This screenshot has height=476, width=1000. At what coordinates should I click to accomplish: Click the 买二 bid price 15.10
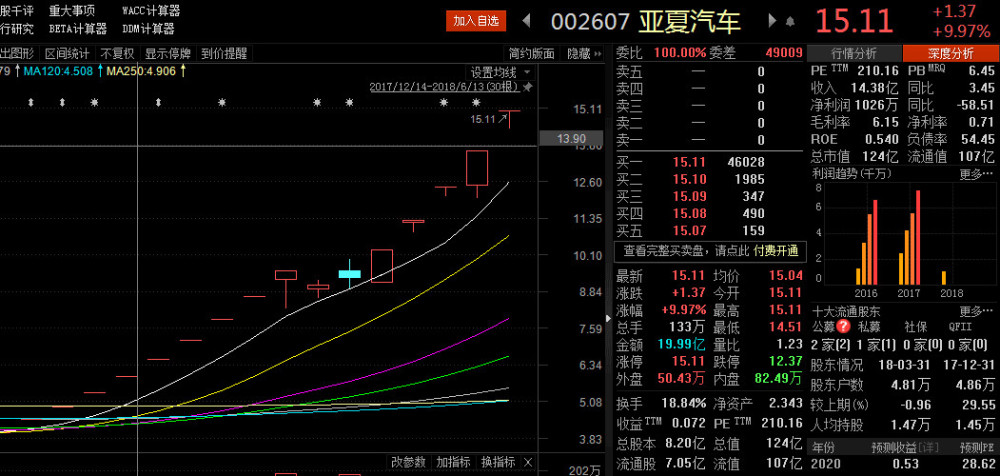[689, 179]
